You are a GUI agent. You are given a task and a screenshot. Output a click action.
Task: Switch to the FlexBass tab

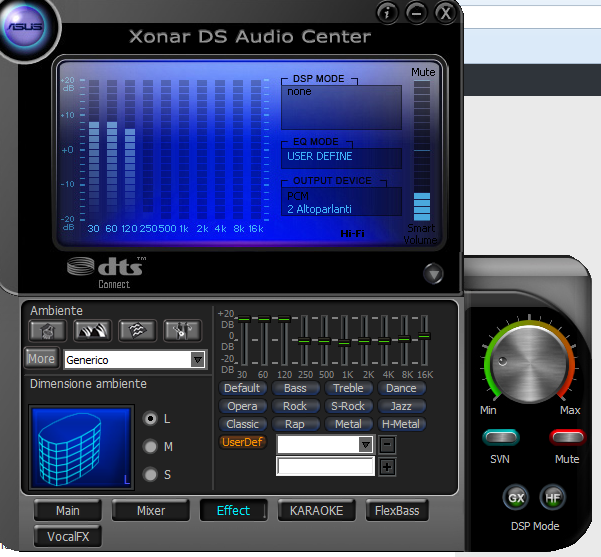[x=397, y=511]
